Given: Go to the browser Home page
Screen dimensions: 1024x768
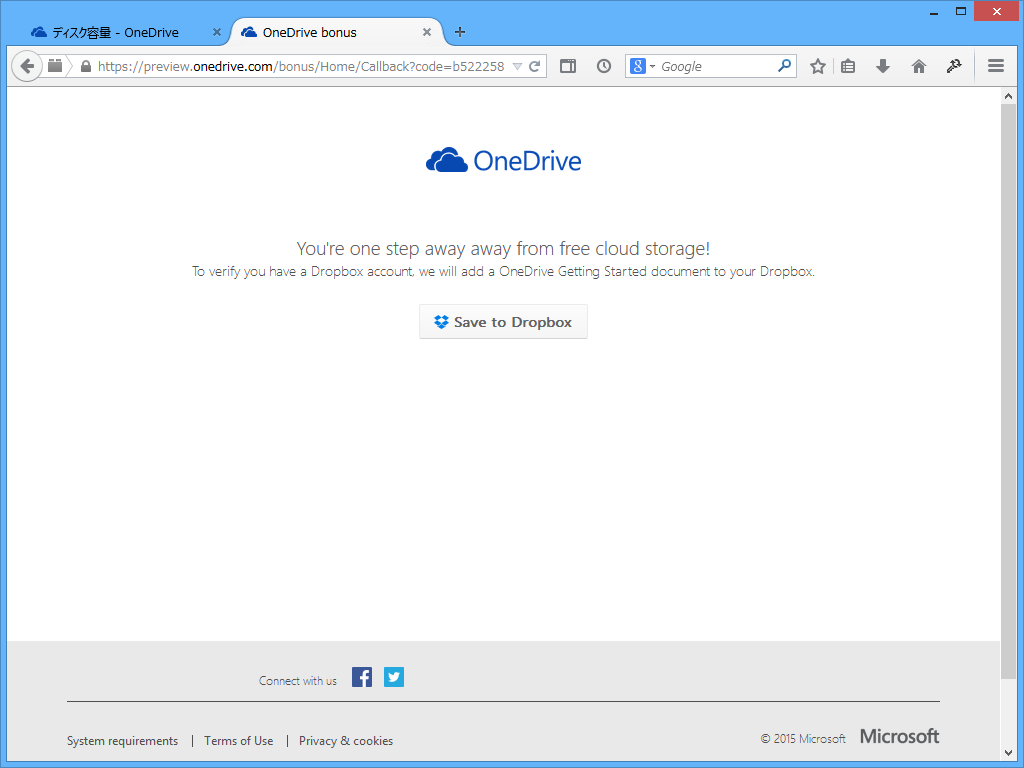Looking at the screenshot, I should [x=918, y=65].
